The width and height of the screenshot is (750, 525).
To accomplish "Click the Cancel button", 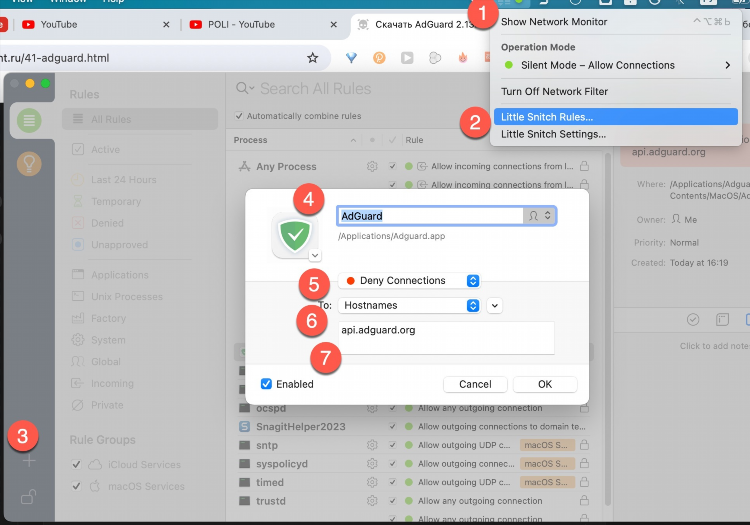I will click(x=475, y=384).
